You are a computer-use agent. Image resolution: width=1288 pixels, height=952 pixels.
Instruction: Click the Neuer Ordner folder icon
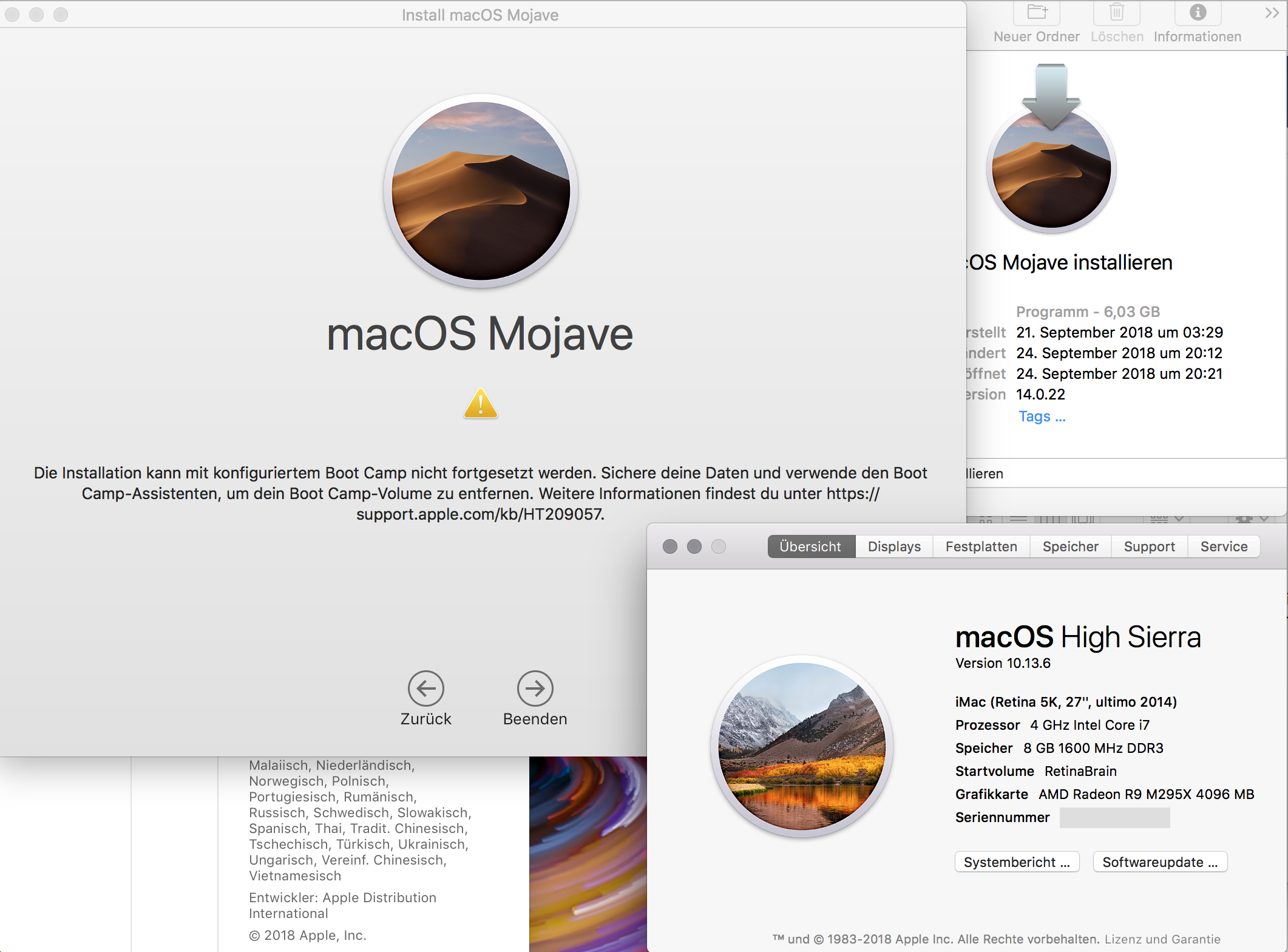tap(1037, 12)
